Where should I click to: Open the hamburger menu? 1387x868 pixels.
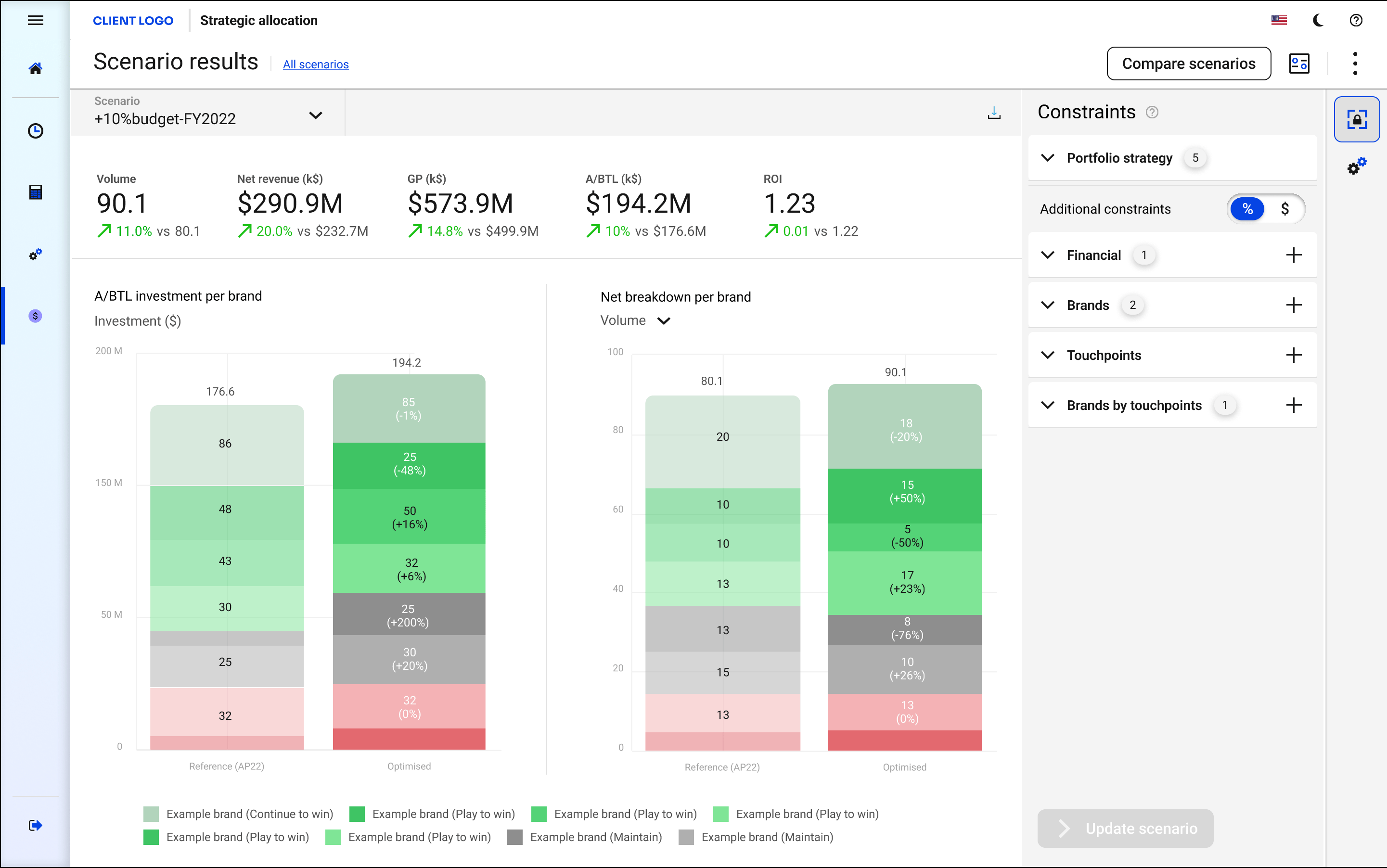click(36, 21)
